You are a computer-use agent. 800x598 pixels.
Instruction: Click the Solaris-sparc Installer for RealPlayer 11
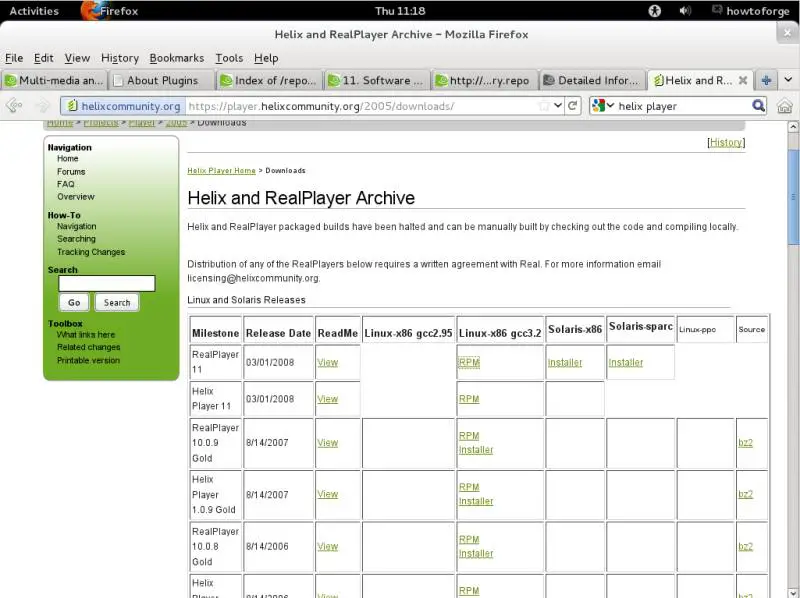pos(626,362)
